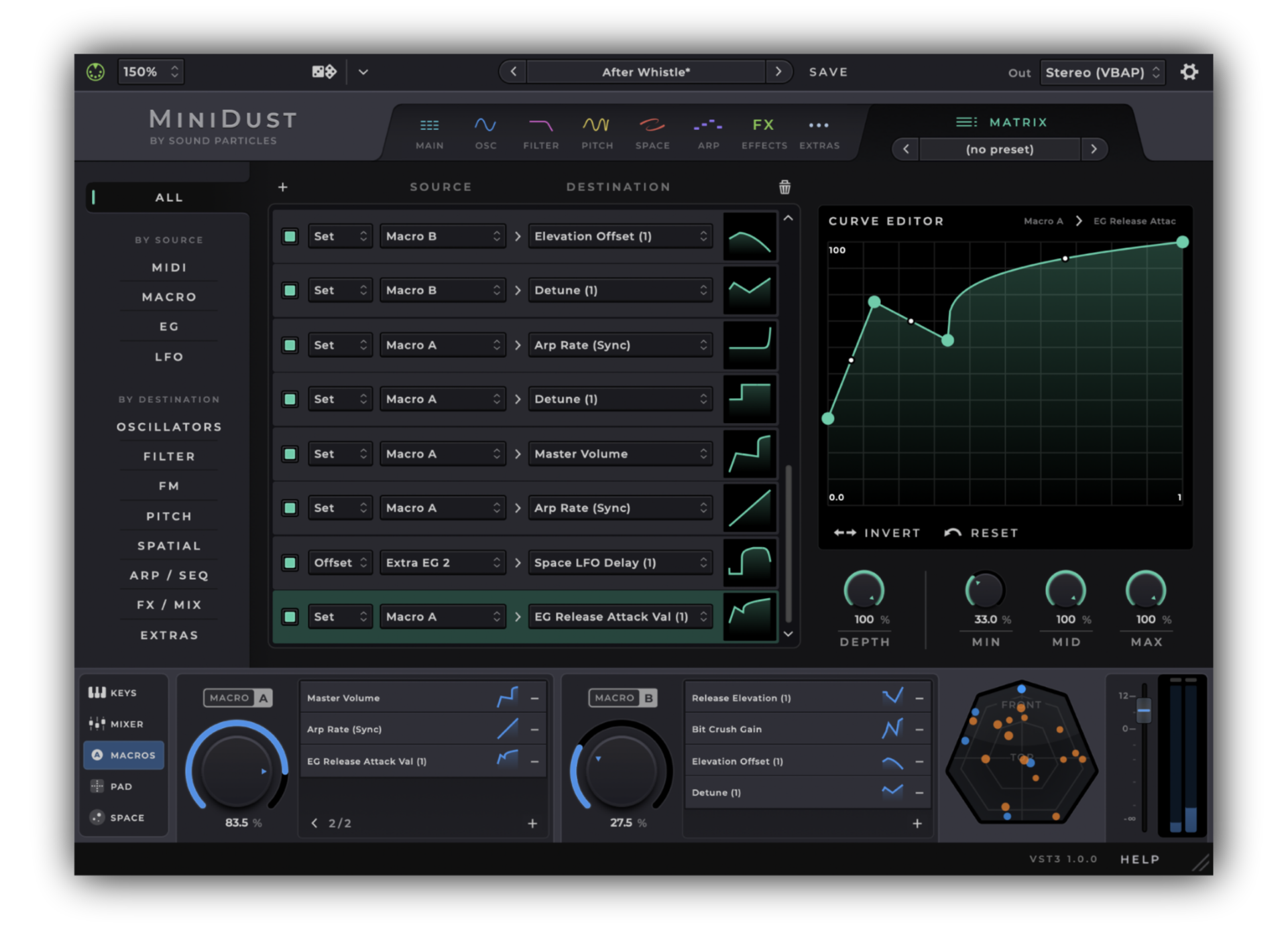Screen dimensions: 1288x929
Task: Go to the next matrix preset
Action: (x=1094, y=149)
